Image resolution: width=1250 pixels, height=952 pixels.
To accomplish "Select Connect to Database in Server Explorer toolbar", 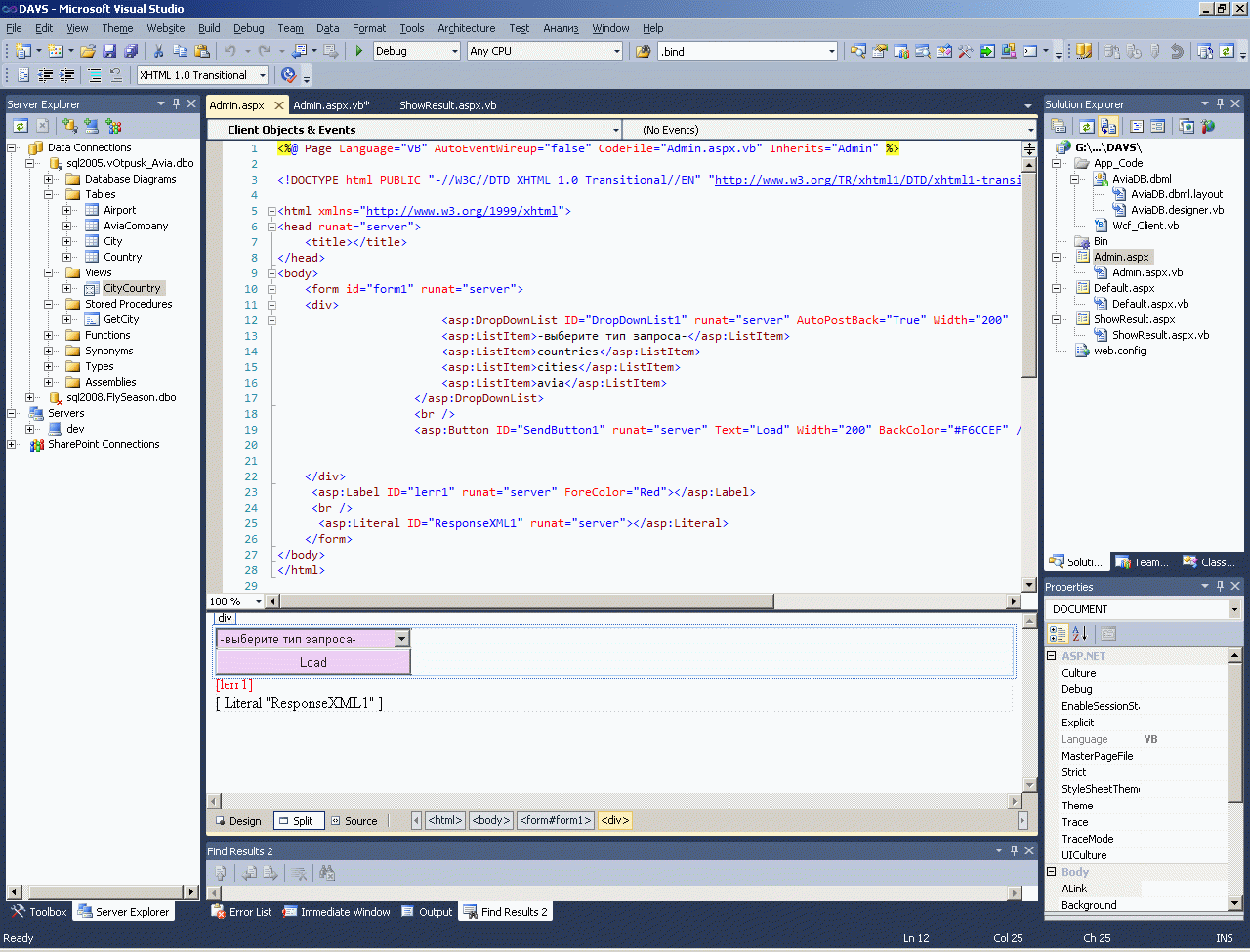I will (x=70, y=126).
